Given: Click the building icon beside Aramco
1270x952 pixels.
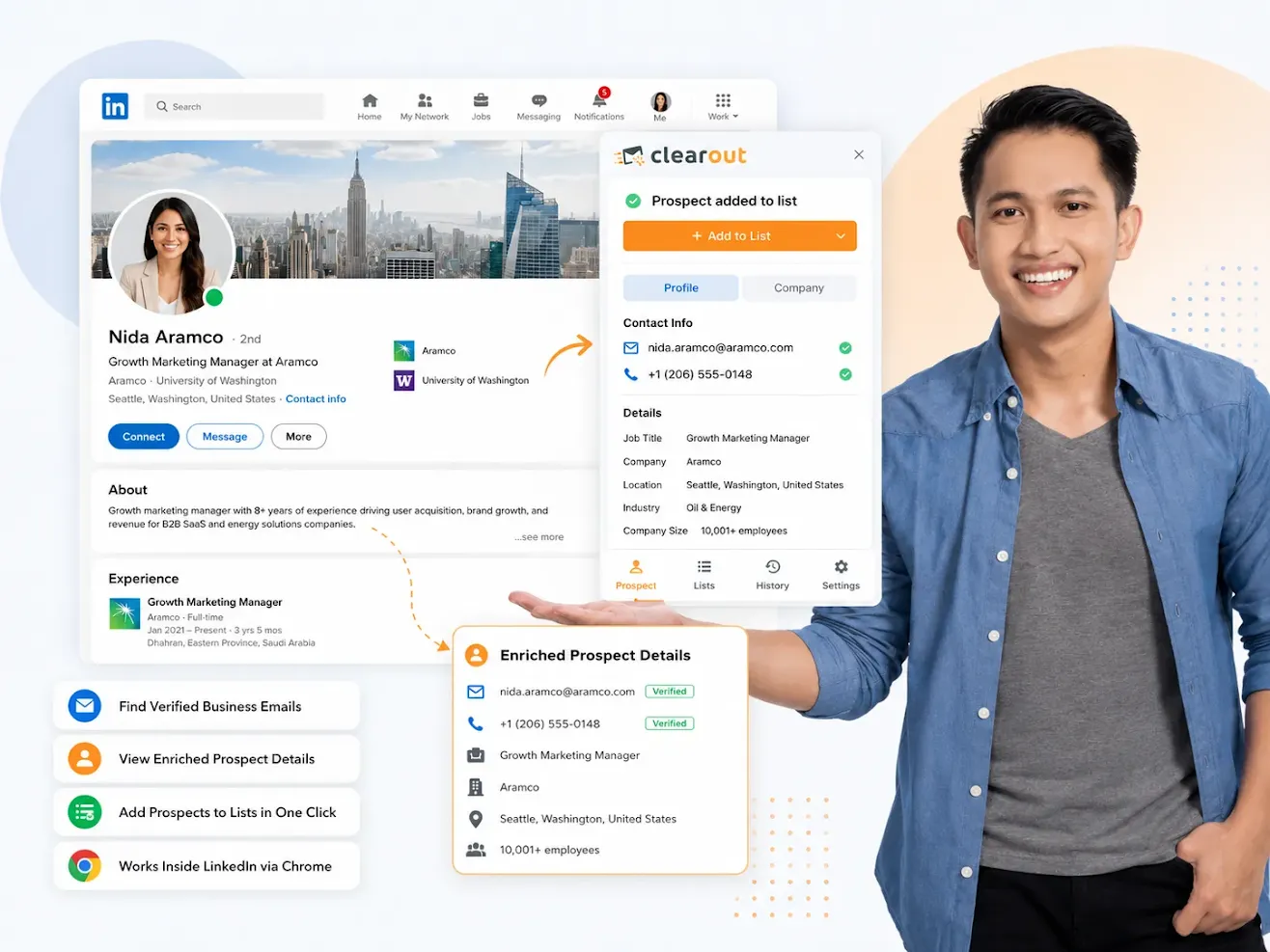Looking at the screenshot, I should (476, 787).
